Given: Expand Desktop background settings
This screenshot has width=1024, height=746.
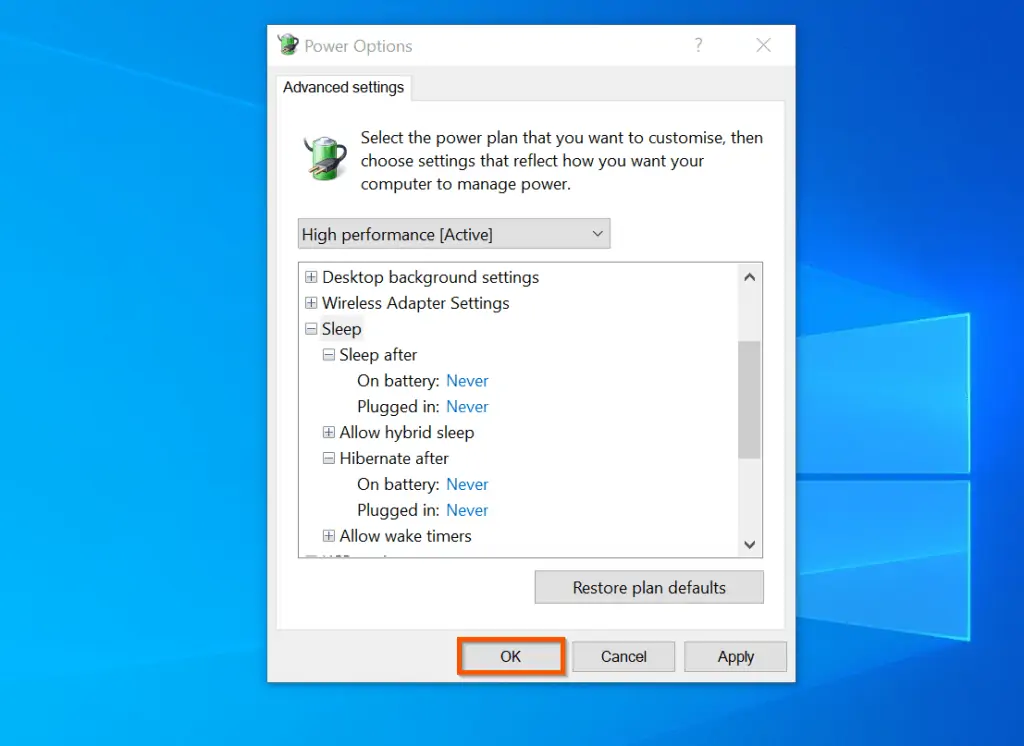Looking at the screenshot, I should tap(311, 277).
